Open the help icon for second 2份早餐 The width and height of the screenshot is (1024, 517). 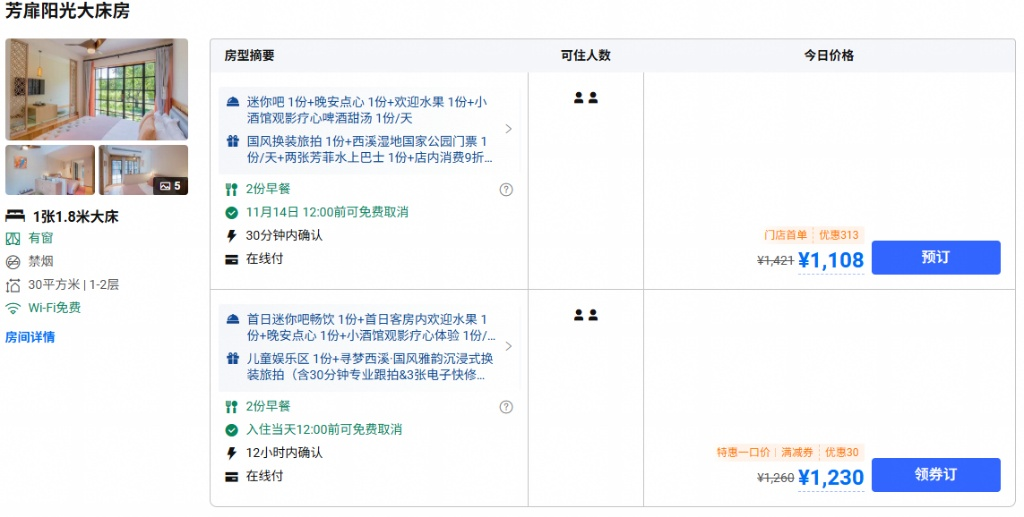(506, 407)
